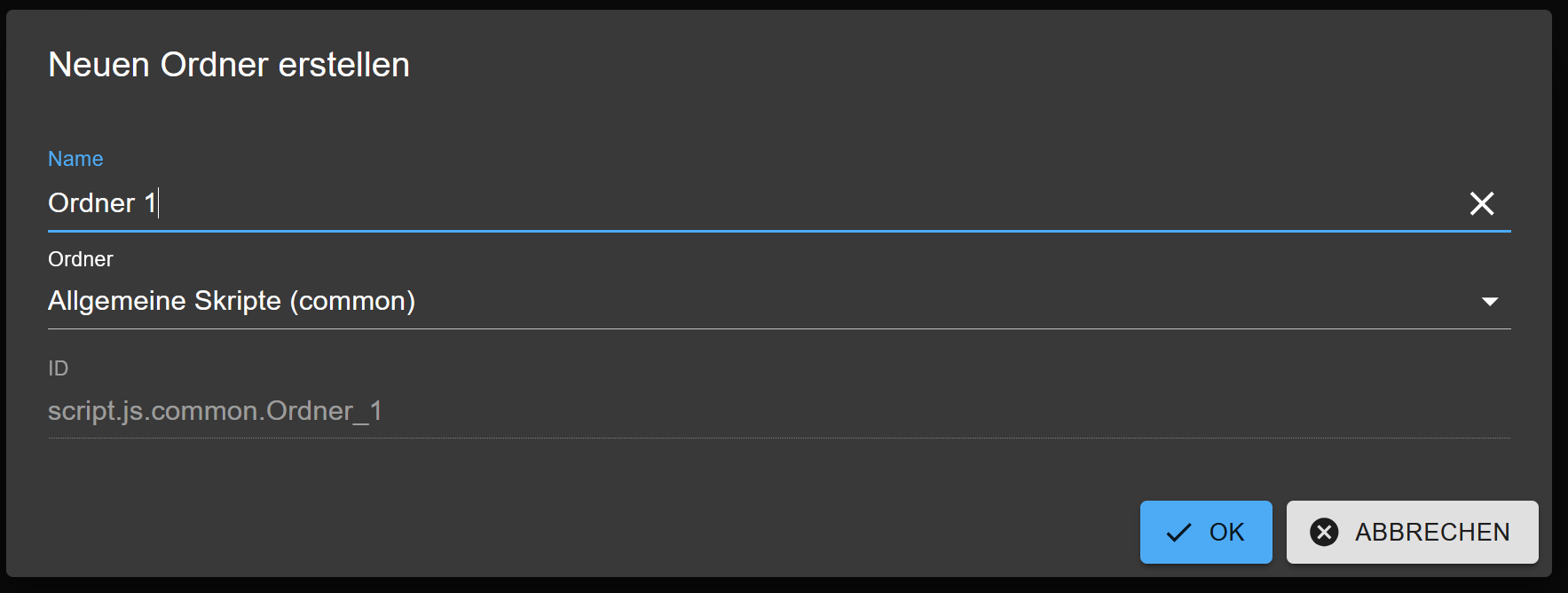The image size is (1568, 593).
Task: Clear the Name field with the X icon
Action: pyautogui.click(x=1481, y=204)
